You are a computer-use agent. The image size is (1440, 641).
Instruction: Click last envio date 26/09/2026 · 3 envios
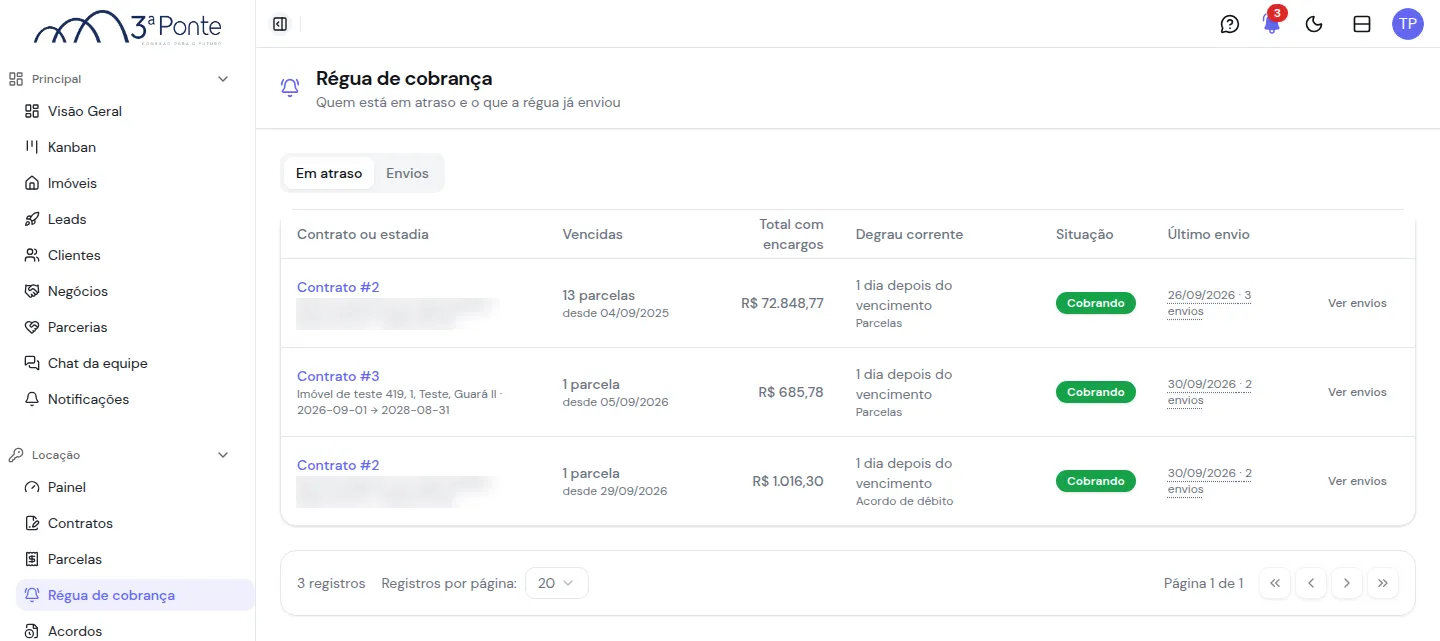click(x=1209, y=303)
